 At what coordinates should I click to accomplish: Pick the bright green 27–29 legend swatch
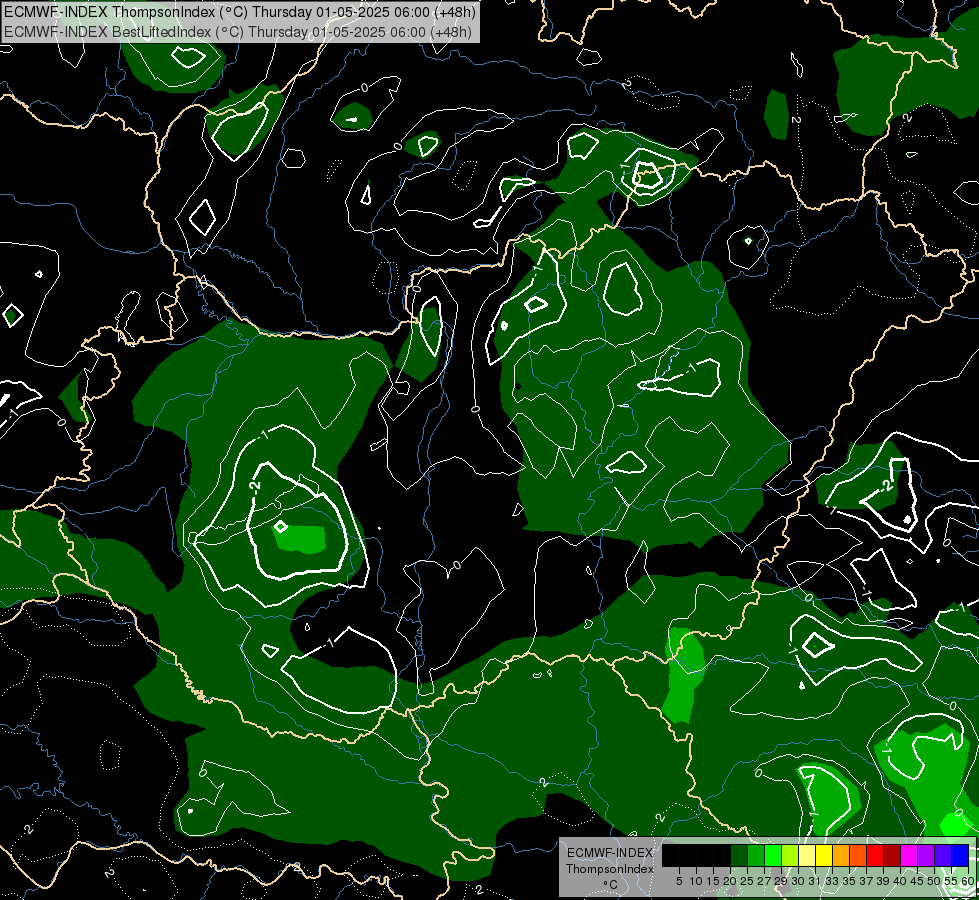click(x=773, y=855)
